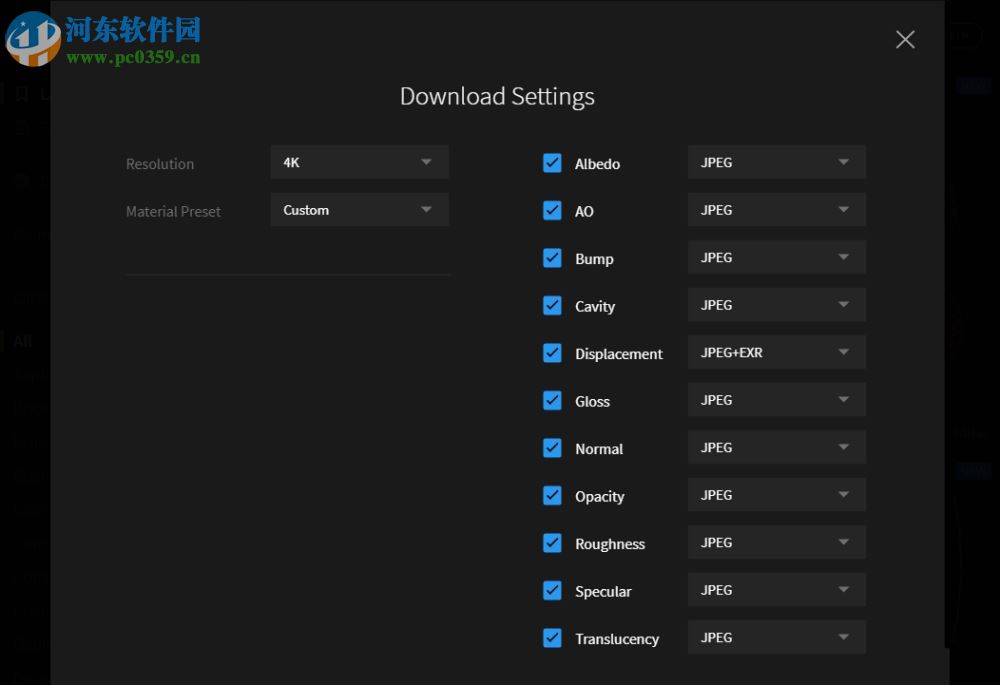Uncheck the Cavity checkbox
1000x685 pixels.
tap(552, 306)
